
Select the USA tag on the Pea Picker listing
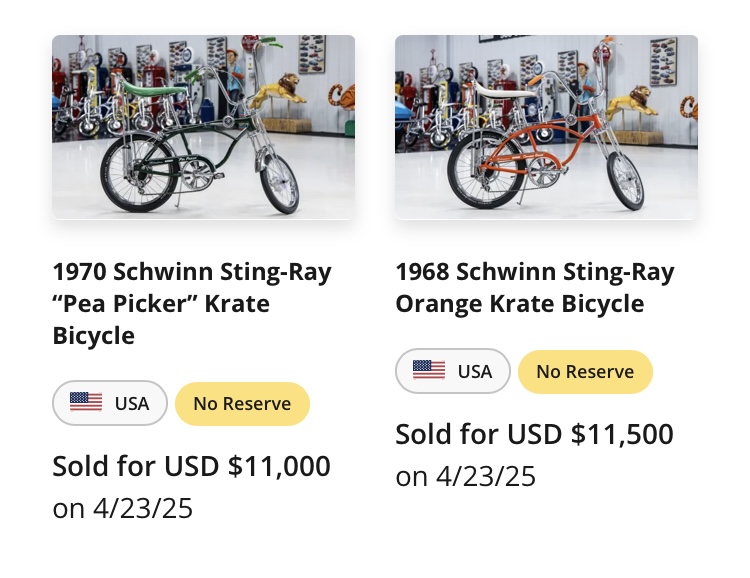click(110, 403)
